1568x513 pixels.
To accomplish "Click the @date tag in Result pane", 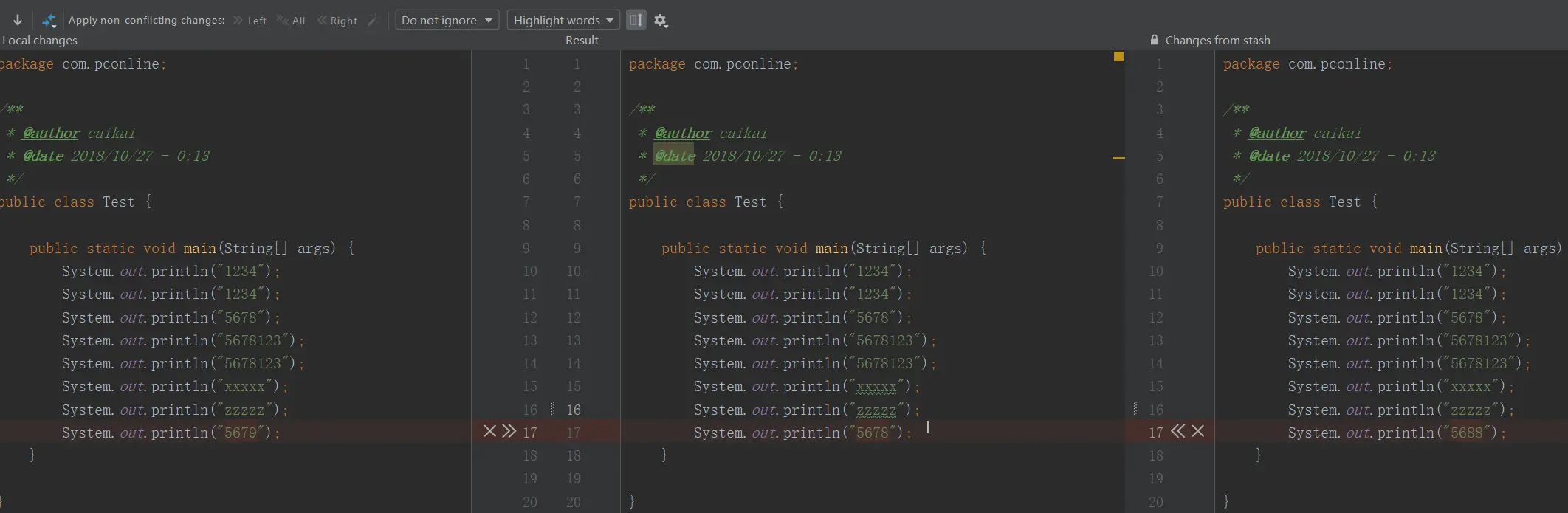I will point(675,156).
